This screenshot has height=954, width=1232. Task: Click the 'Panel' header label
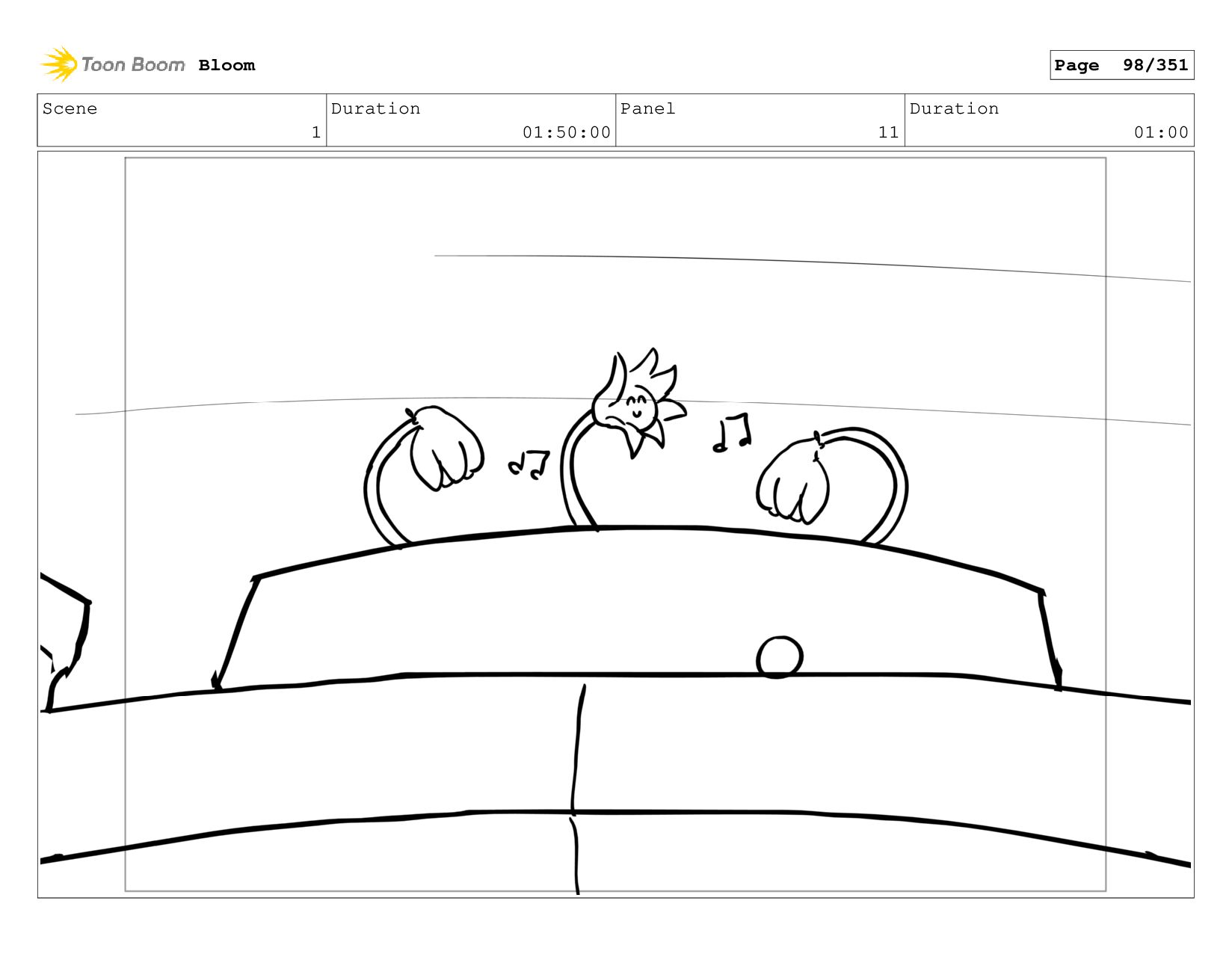[648, 108]
